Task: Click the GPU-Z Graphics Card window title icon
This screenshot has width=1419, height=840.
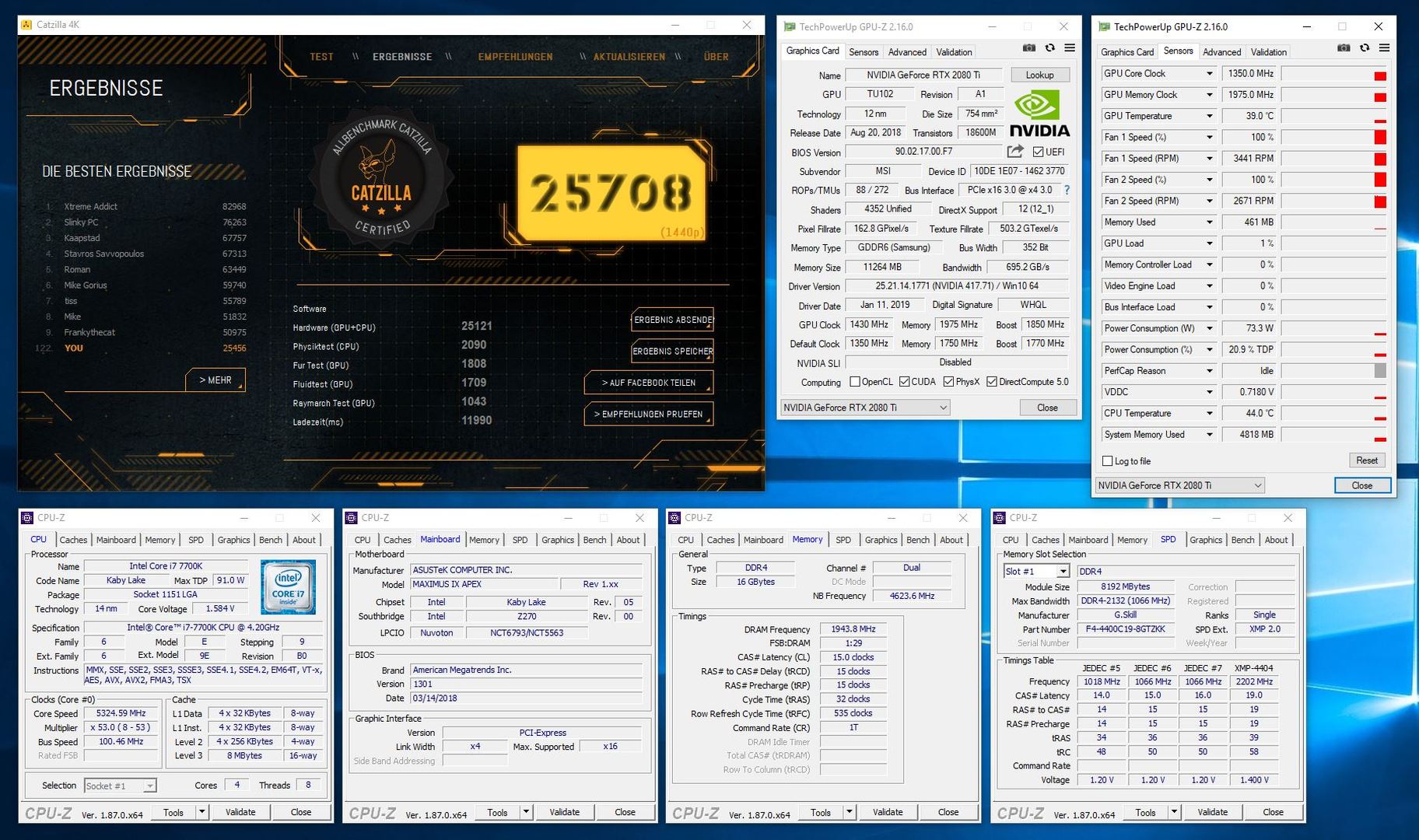Action: coord(790,26)
